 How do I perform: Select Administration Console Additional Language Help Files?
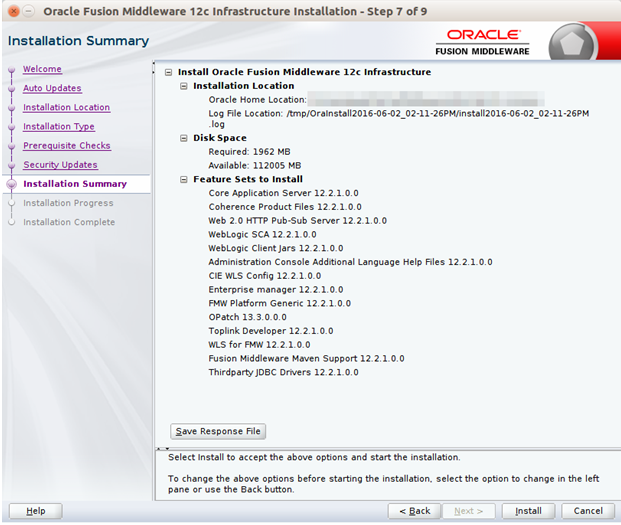click(351, 262)
